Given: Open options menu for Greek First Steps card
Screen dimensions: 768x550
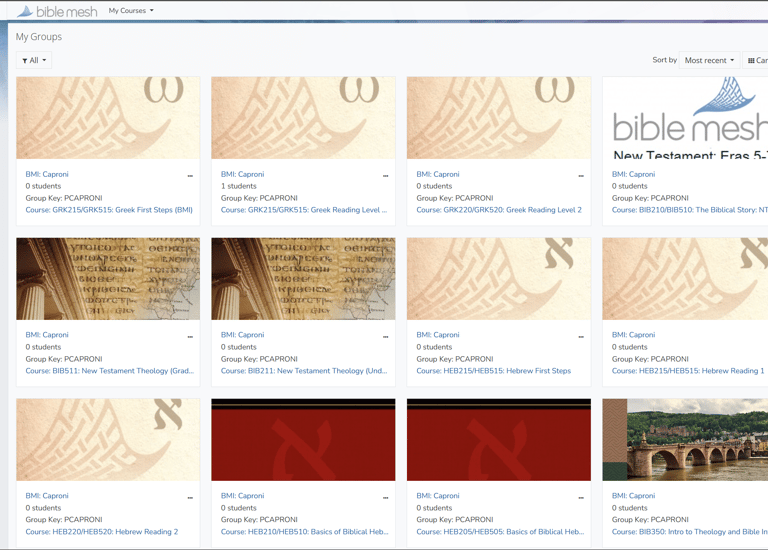Looking at the screenshot, I should point(190,175).
